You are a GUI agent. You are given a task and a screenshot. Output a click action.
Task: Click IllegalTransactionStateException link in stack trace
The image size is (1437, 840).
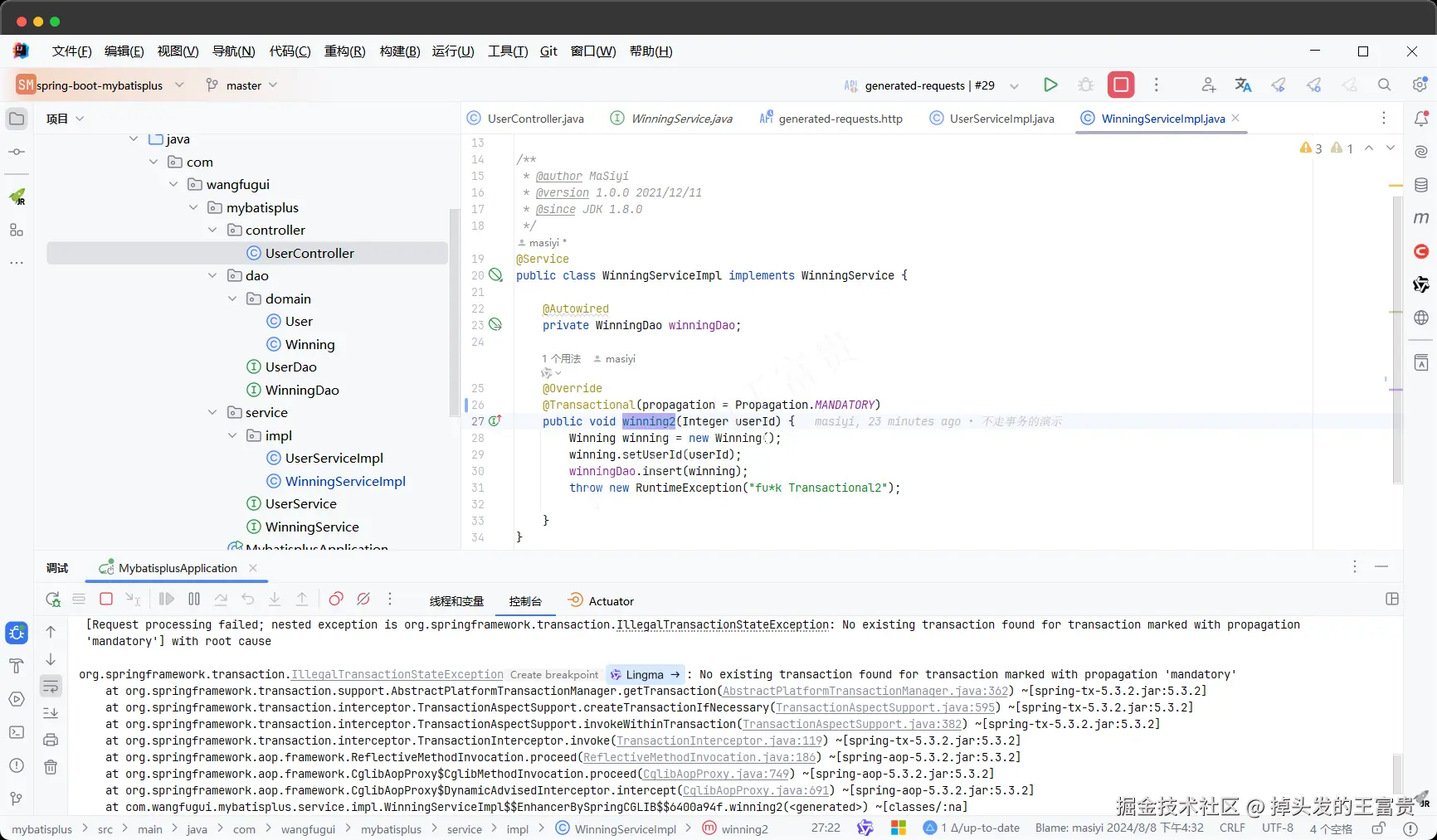(397, 674)
